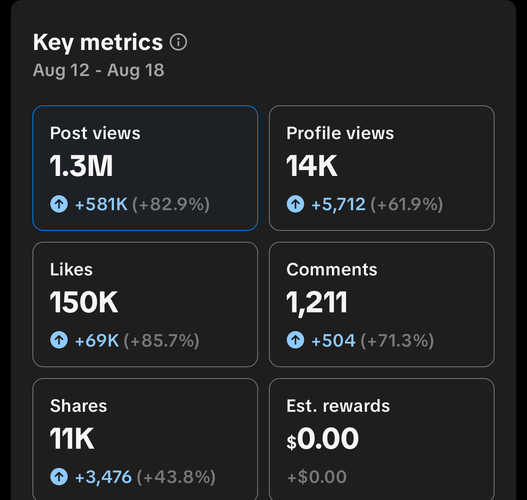Screen dimensions: 527x500
Task: Open the Likes metric card
Action: [145, 304]
